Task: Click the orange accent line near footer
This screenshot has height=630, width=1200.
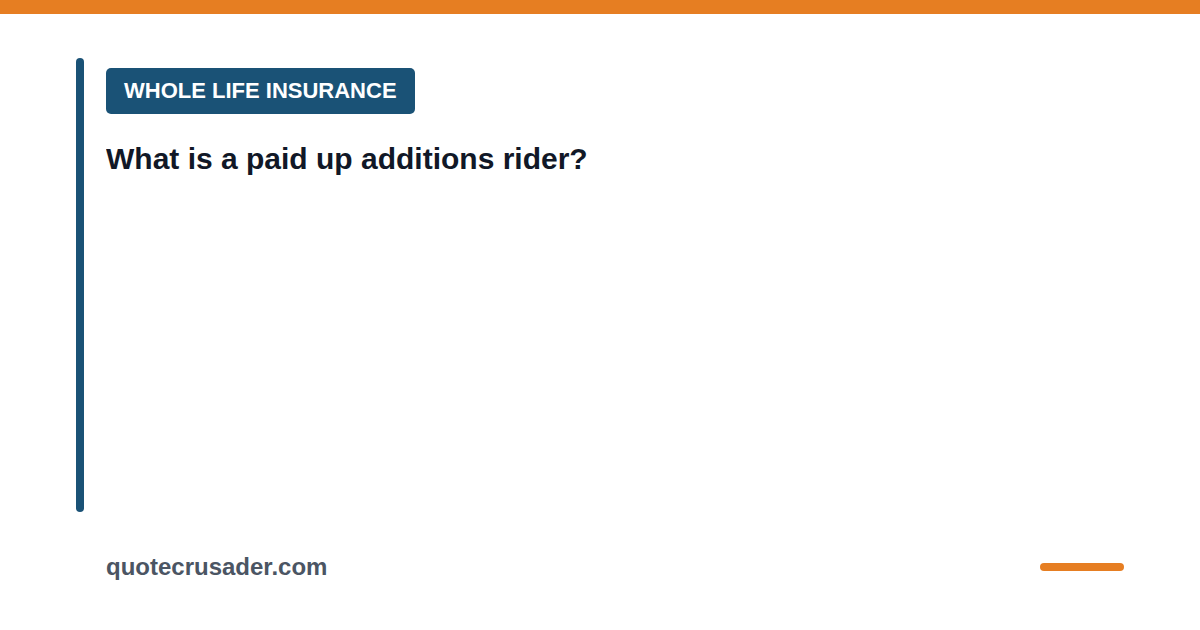Action: 1082,567
